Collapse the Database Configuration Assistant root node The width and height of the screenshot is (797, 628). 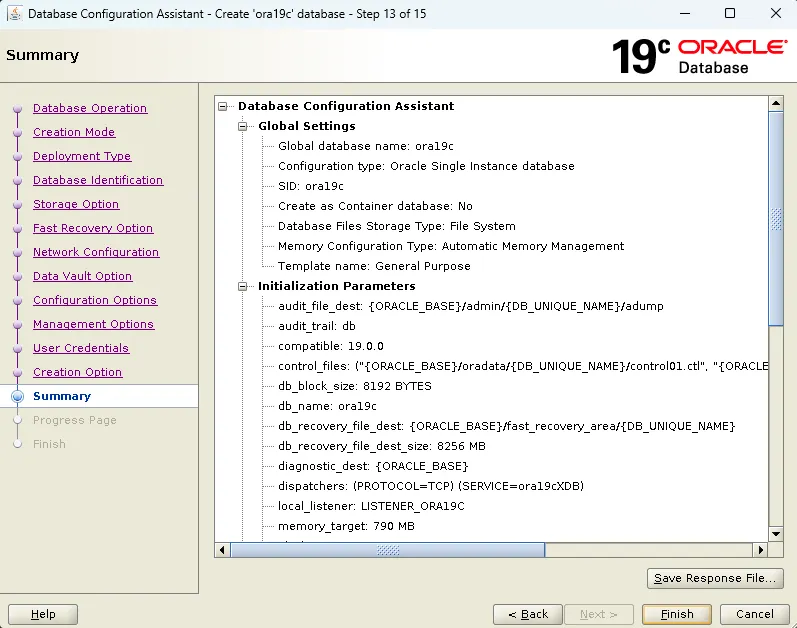click(x=223, y=106)
